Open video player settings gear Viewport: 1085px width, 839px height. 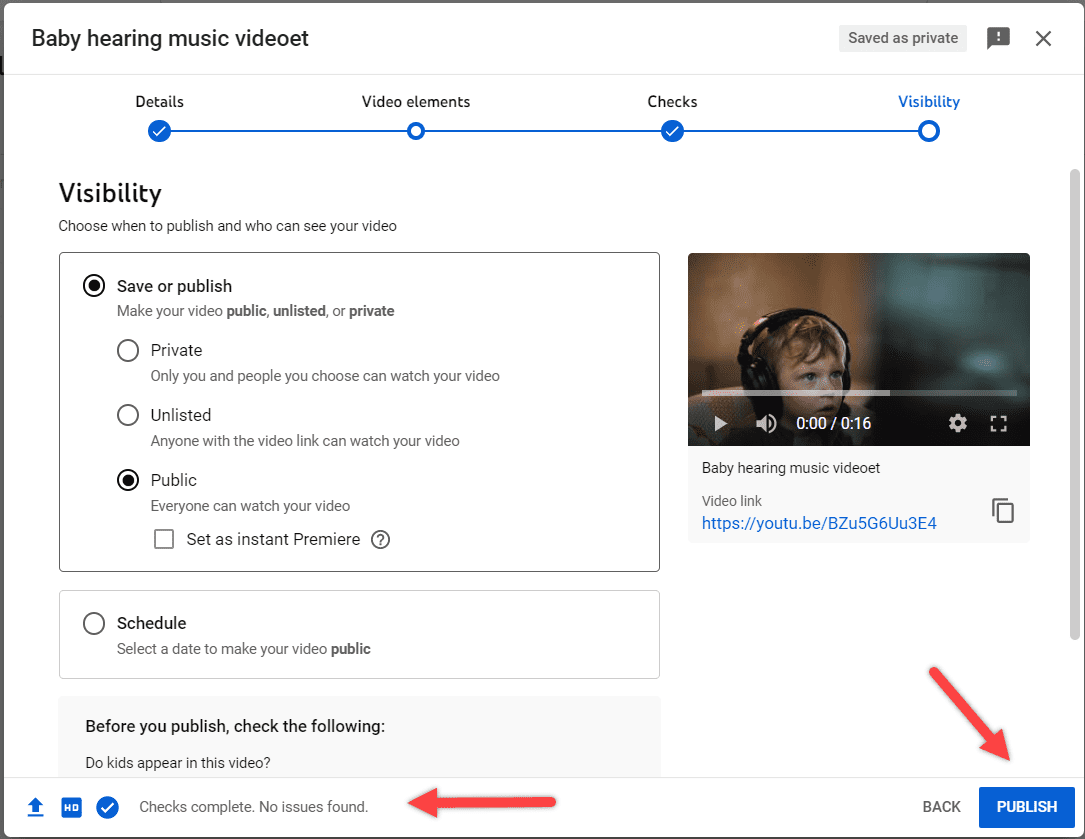[x=958, y=423]
